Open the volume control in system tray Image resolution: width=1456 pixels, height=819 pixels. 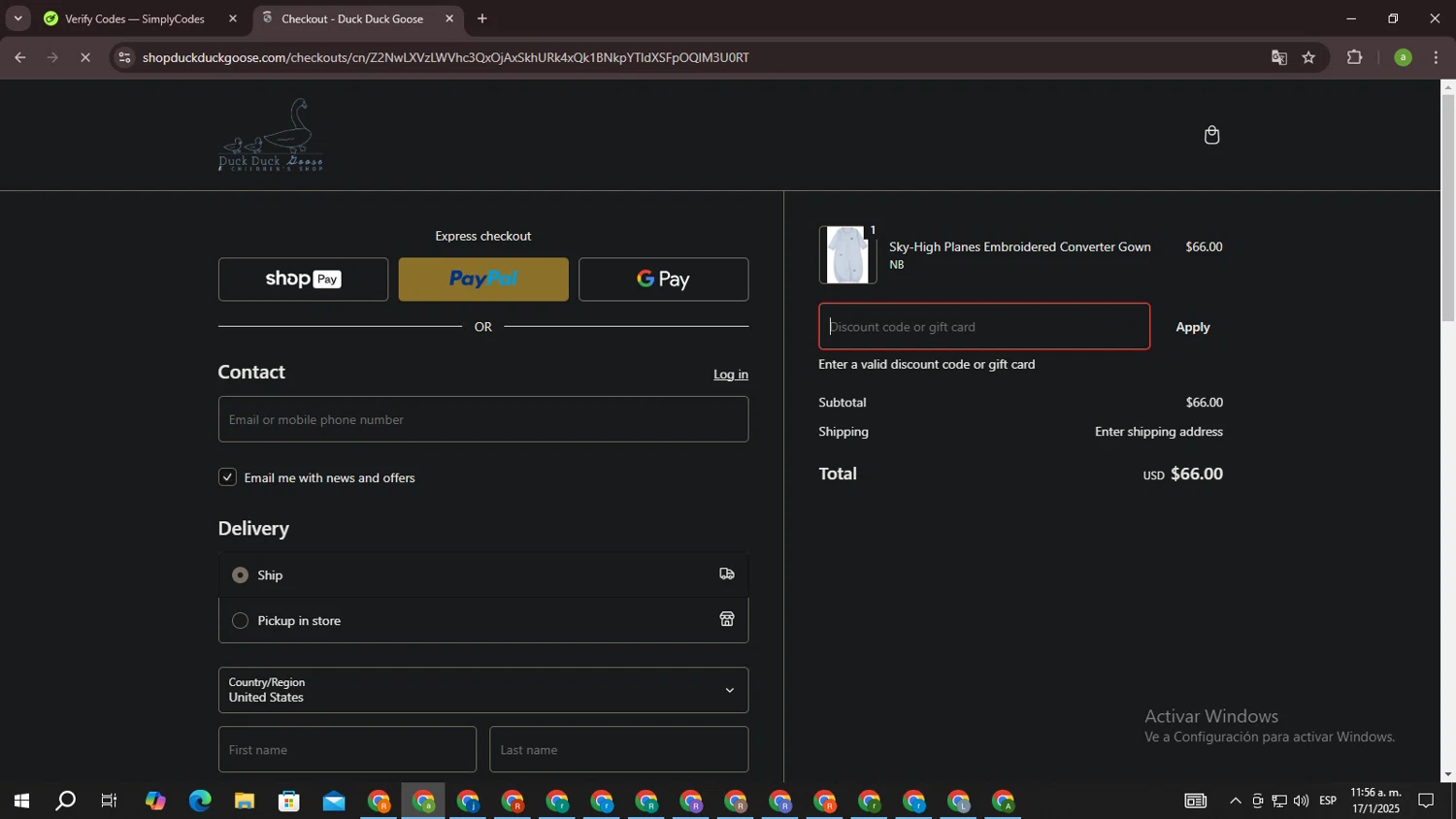(1301, 802)
